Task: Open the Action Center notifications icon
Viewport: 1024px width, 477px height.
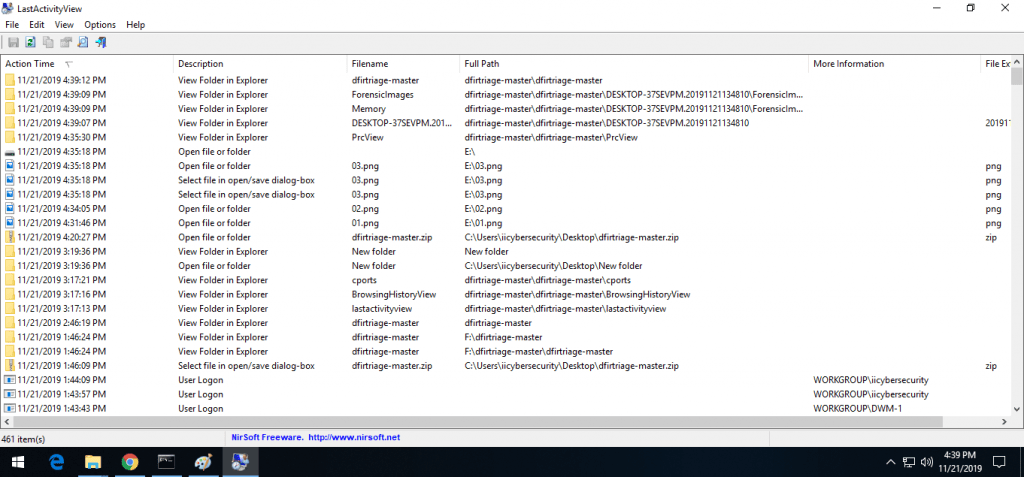Action: pos(999,463)
